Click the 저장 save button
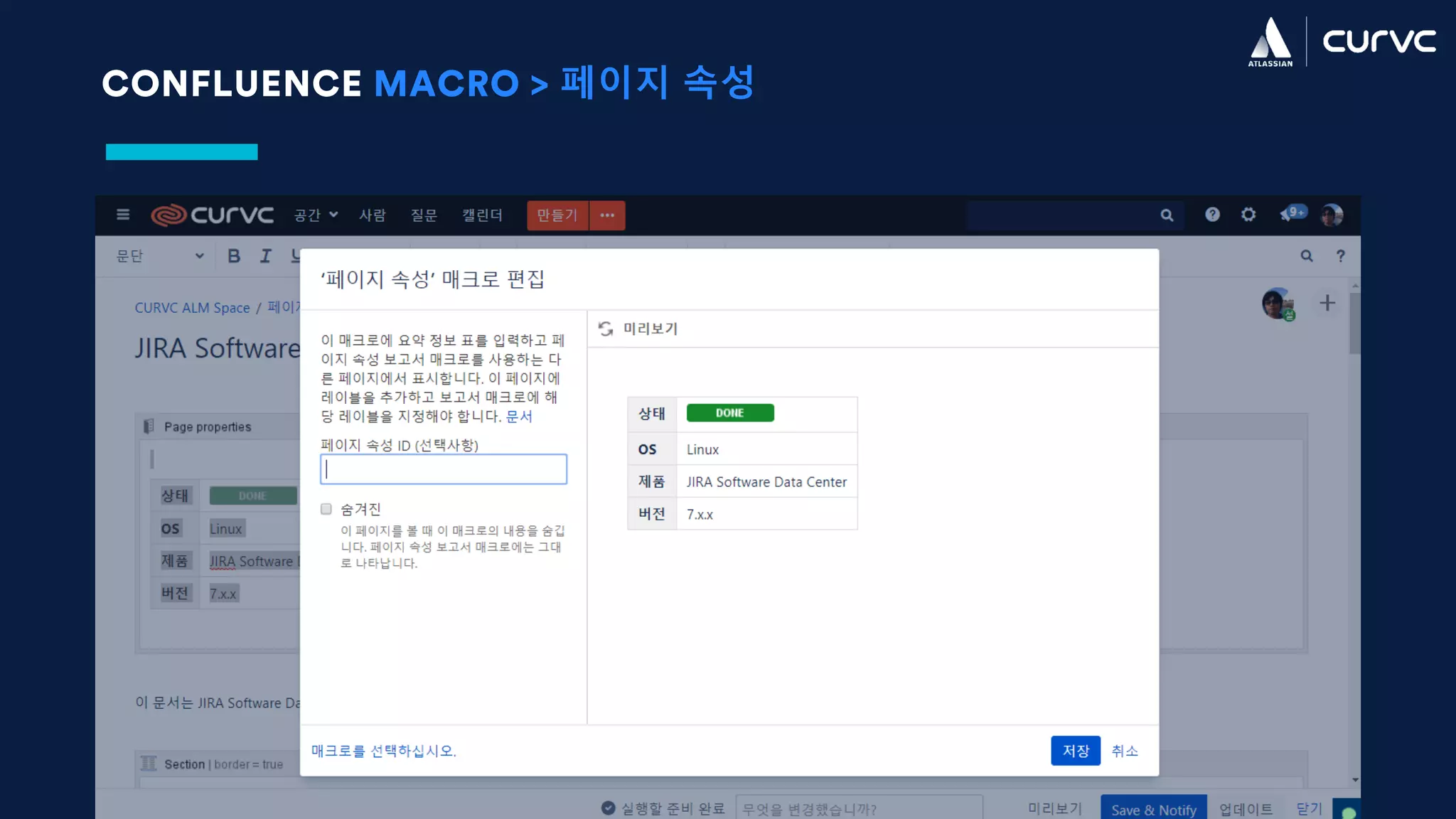This screenshot has height=819, width=1456. coord(1076,751)
